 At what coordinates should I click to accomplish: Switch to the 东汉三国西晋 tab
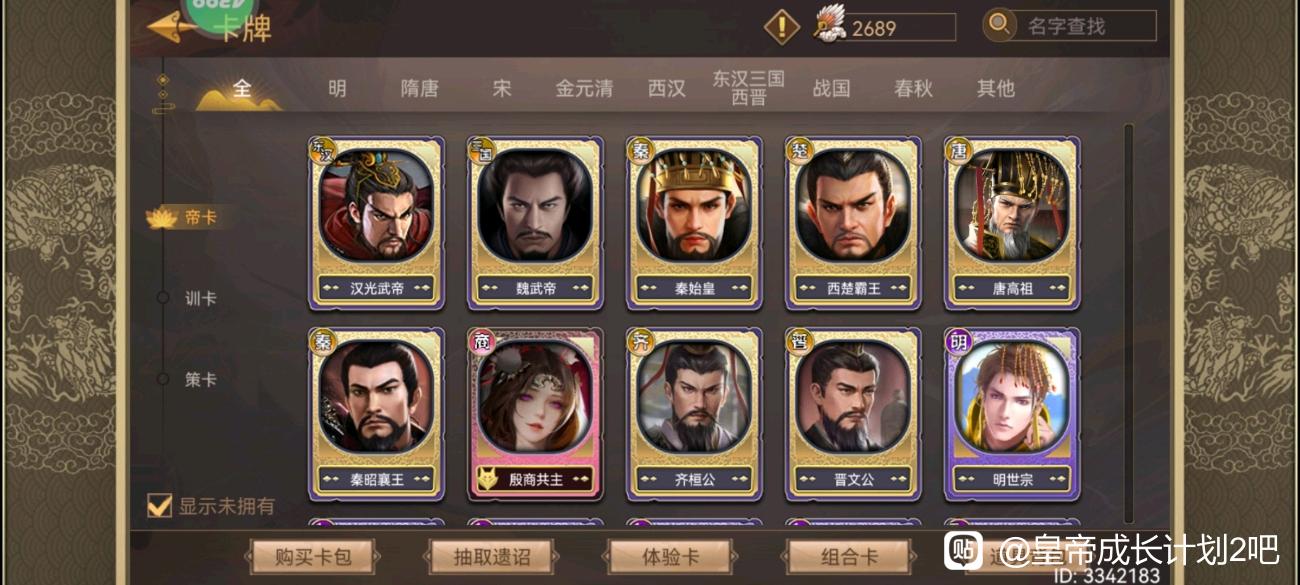coord(748,88)
